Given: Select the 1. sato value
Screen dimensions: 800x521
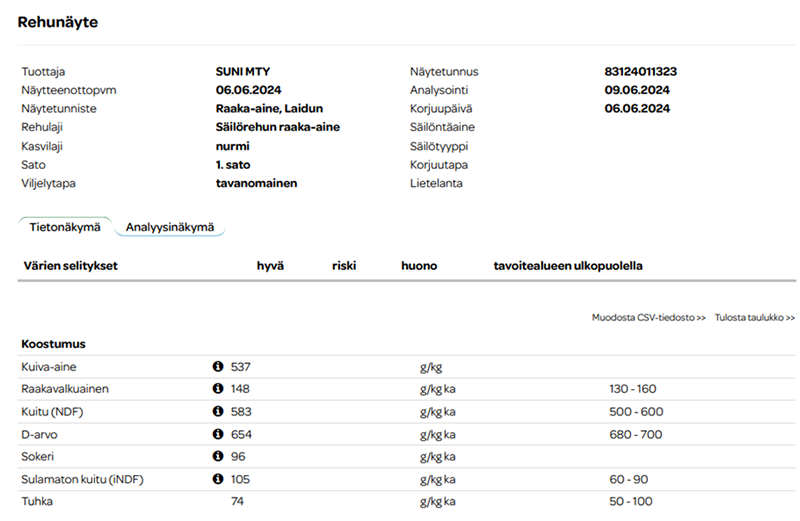Looking at the screenshot, I should pos(233,165).
